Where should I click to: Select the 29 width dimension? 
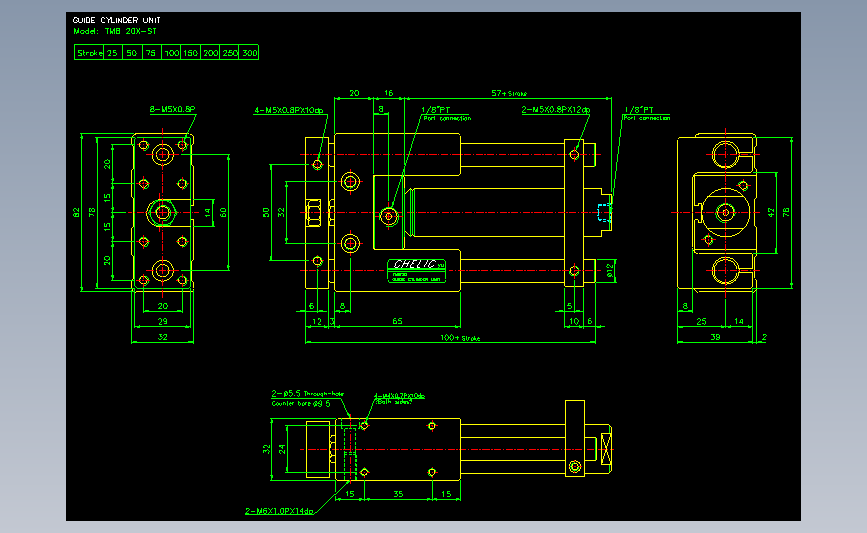tap(163, 321)
